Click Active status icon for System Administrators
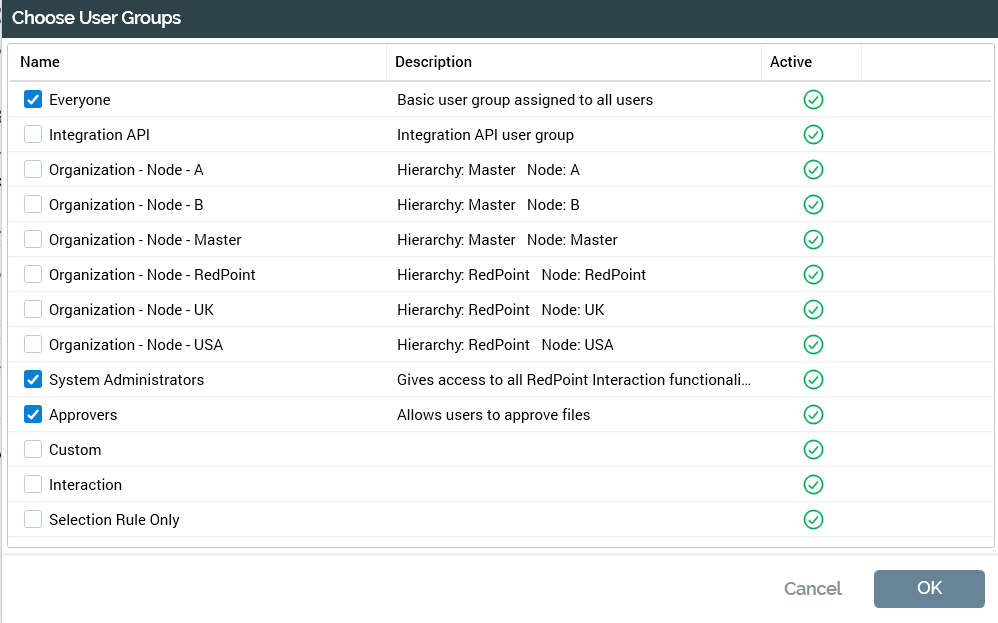The width and height of the screenshot is (998, 623). 813,380
